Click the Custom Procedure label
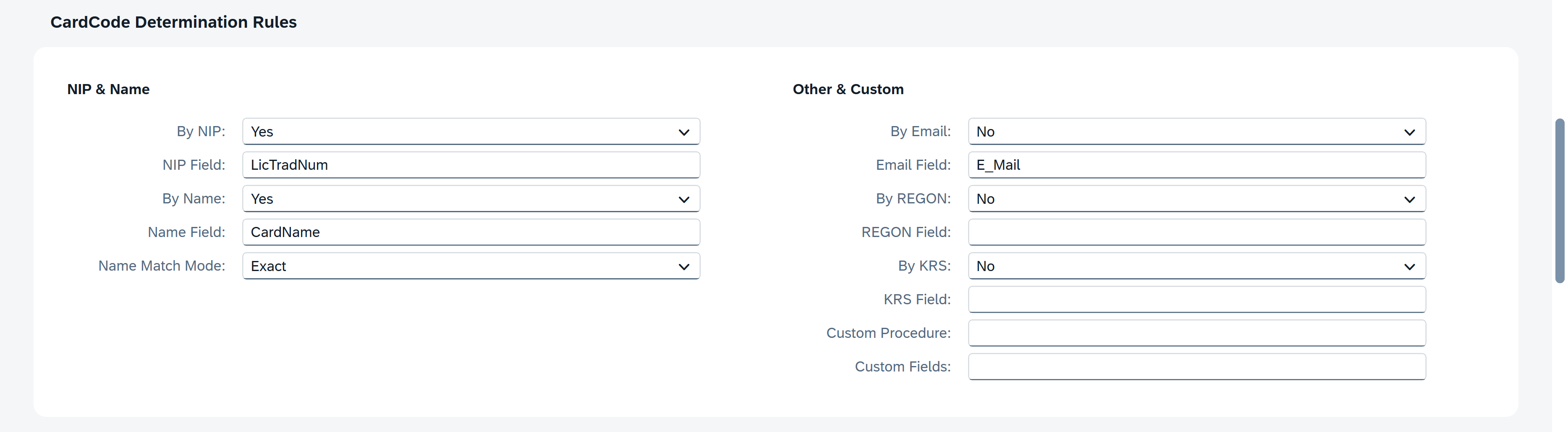Screen dimensions: 1568x432 [x=888, y=333]
